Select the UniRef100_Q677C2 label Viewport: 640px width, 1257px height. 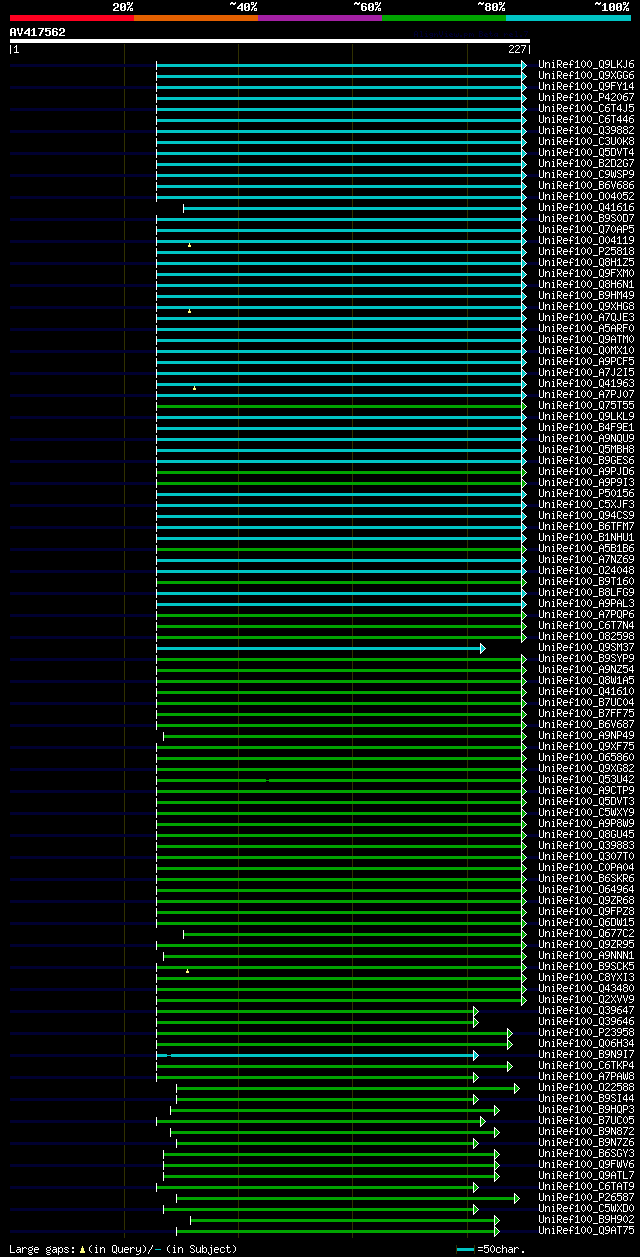[x=586, y=934]
